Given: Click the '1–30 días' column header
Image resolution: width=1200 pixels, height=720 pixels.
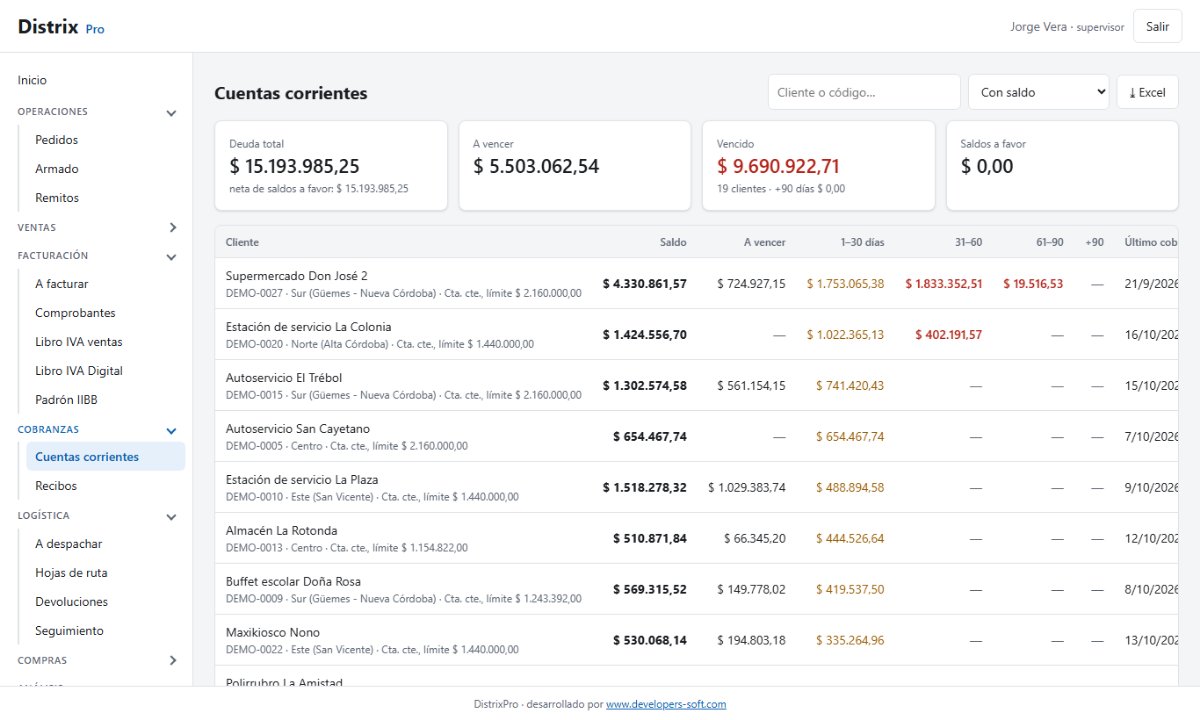Looking at the screenshot, I should (x=862, y=242).
